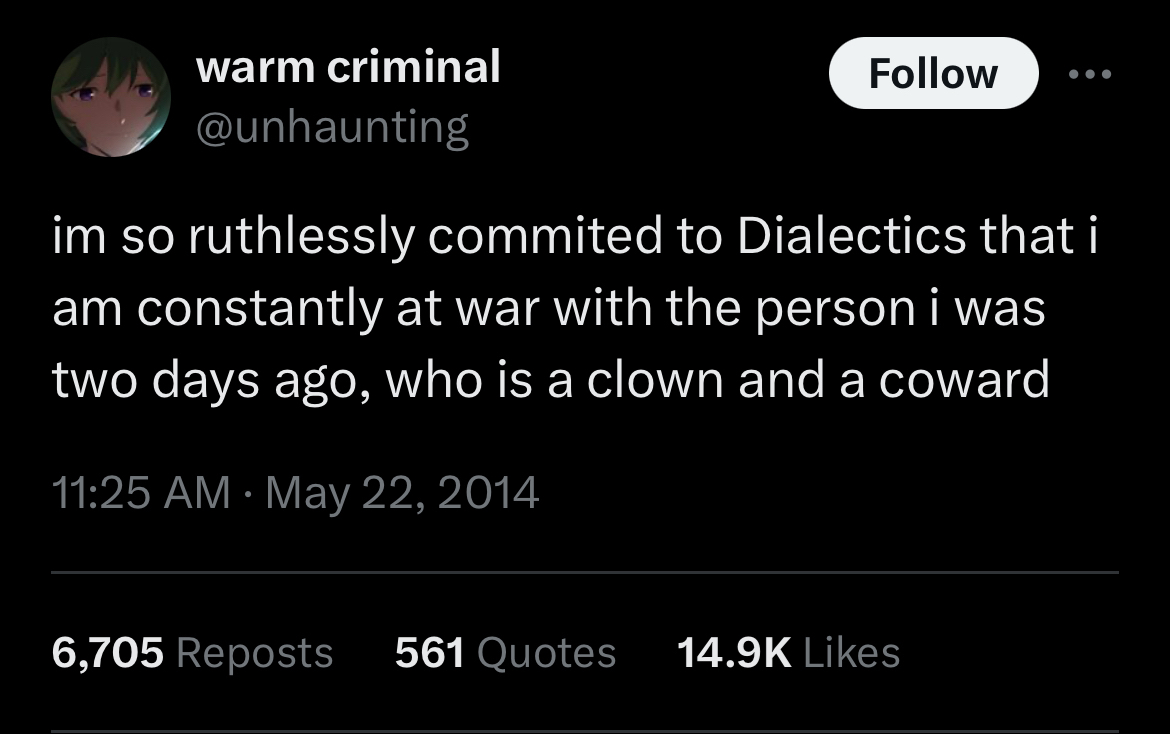
Task: Click the warm criminal profile avatar
Action: tap(111, 98)
